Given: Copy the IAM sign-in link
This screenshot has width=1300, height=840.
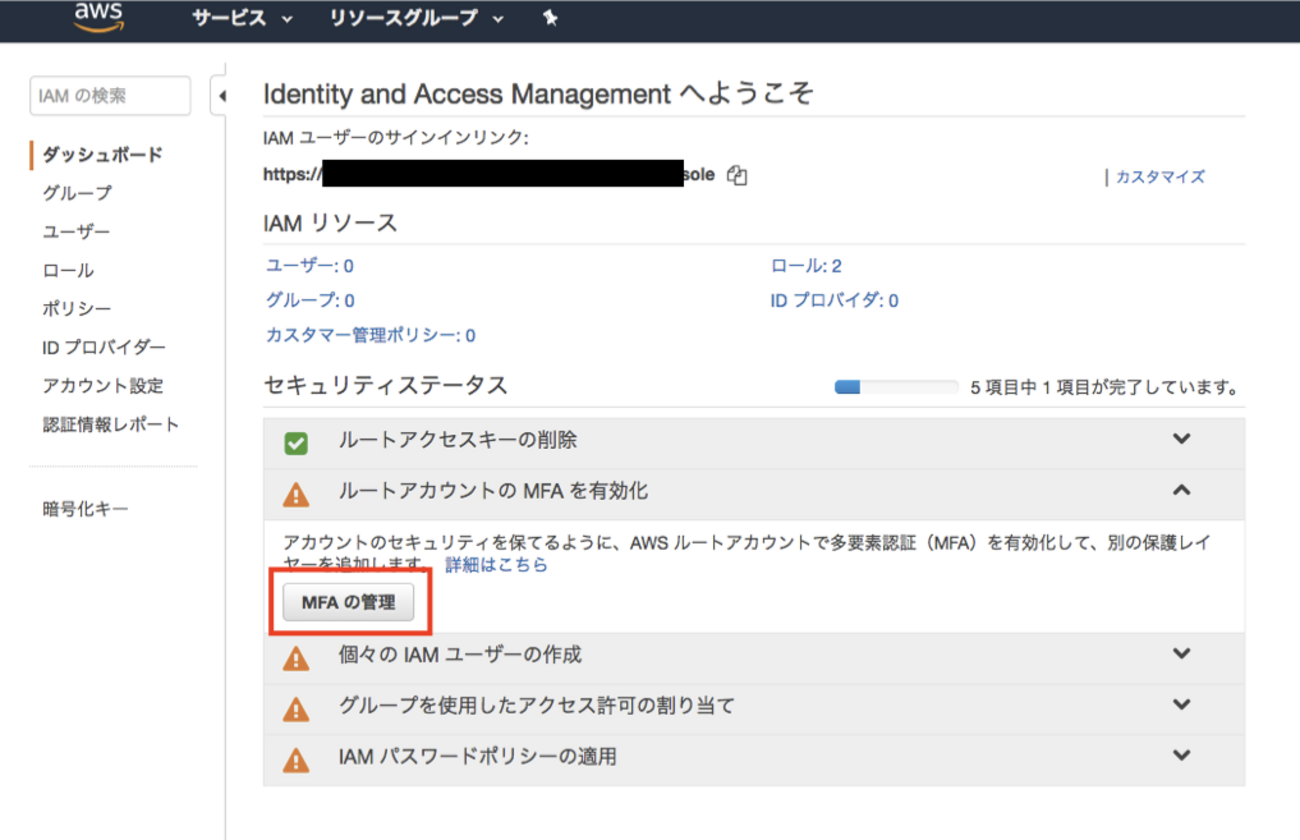Looking at the screenshot, I should click(x=737, y=175).
